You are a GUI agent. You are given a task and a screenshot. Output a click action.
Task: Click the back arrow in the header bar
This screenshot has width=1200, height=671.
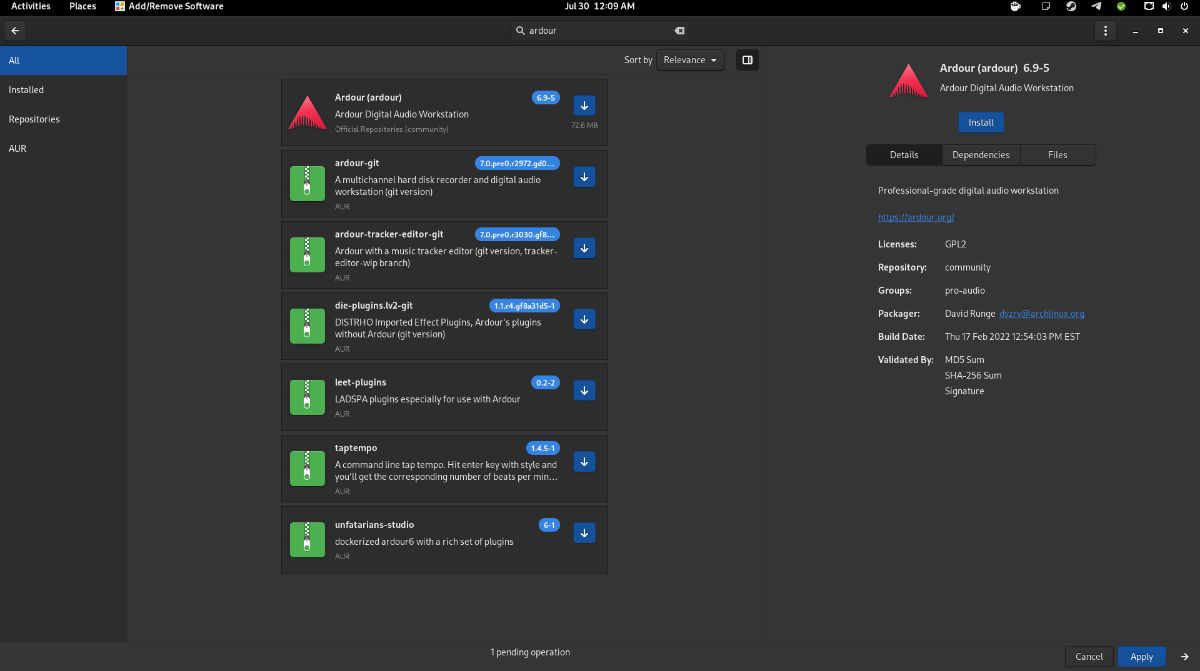coord(14,30)
